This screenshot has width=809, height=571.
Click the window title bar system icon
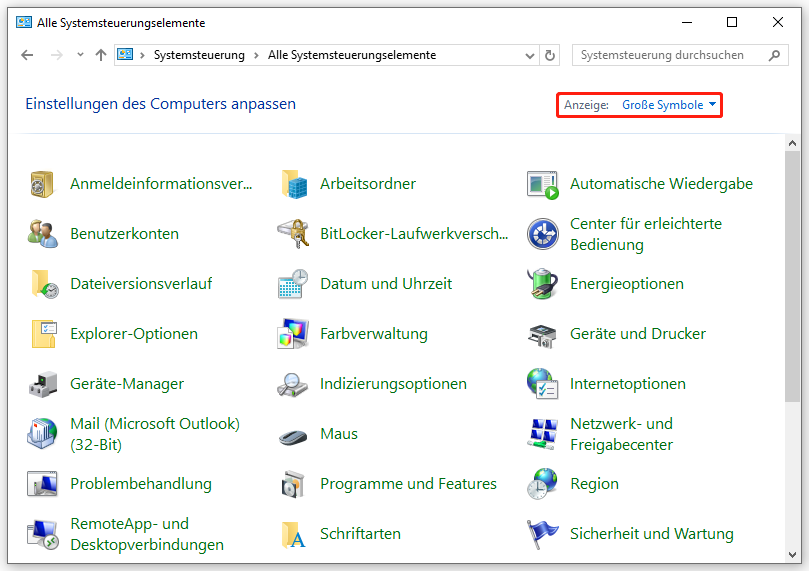coord(24,22)
